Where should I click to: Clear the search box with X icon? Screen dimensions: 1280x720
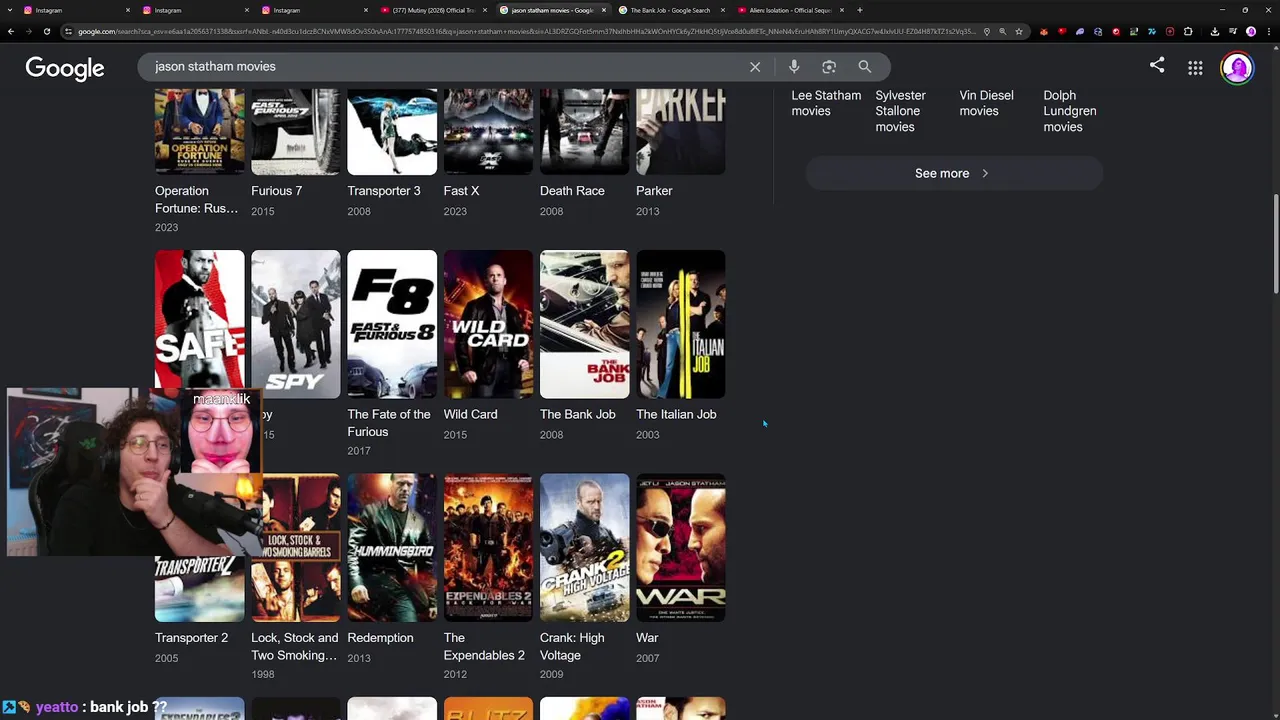pyautogui.click(x=755, y=67)
